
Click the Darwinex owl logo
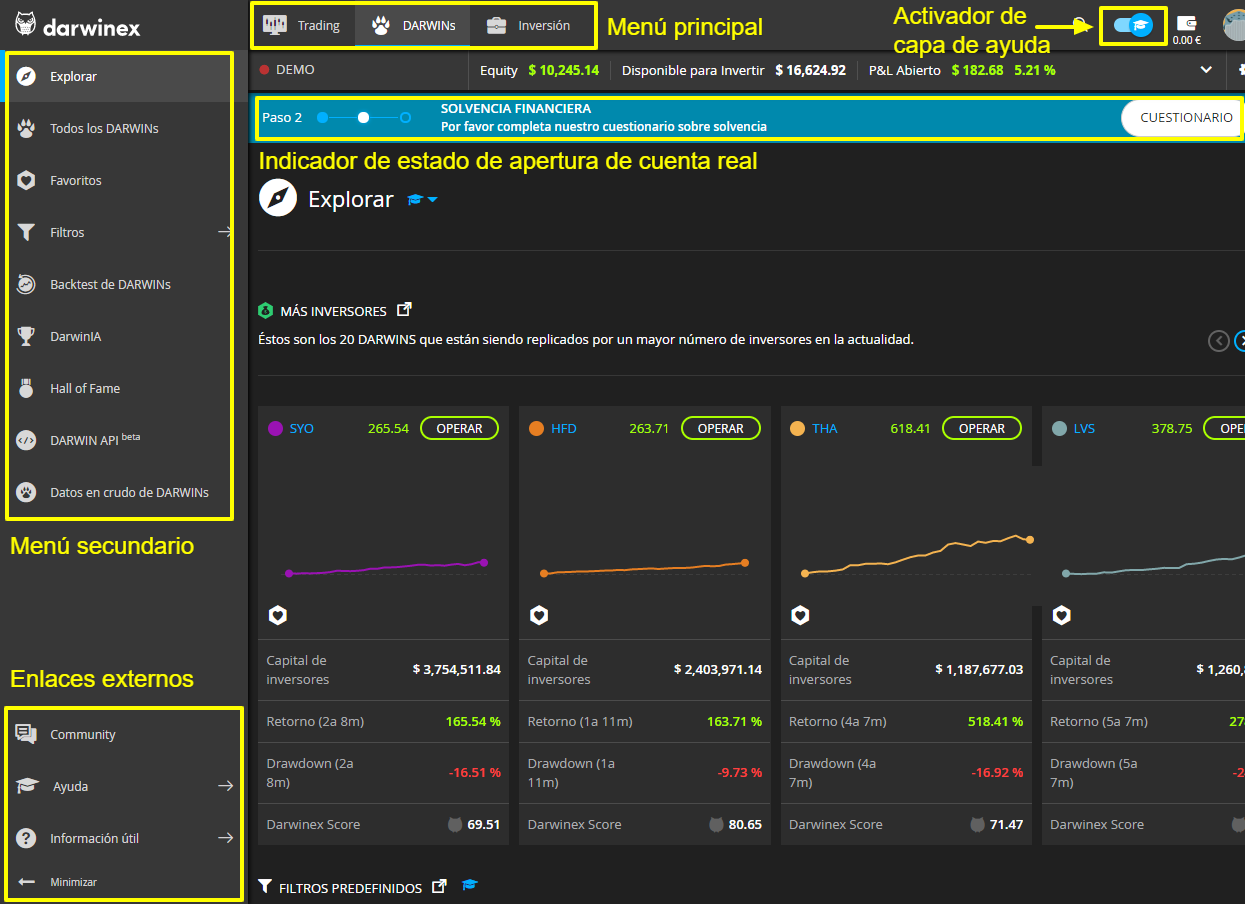pyautogui.click(x=27, y=26)
